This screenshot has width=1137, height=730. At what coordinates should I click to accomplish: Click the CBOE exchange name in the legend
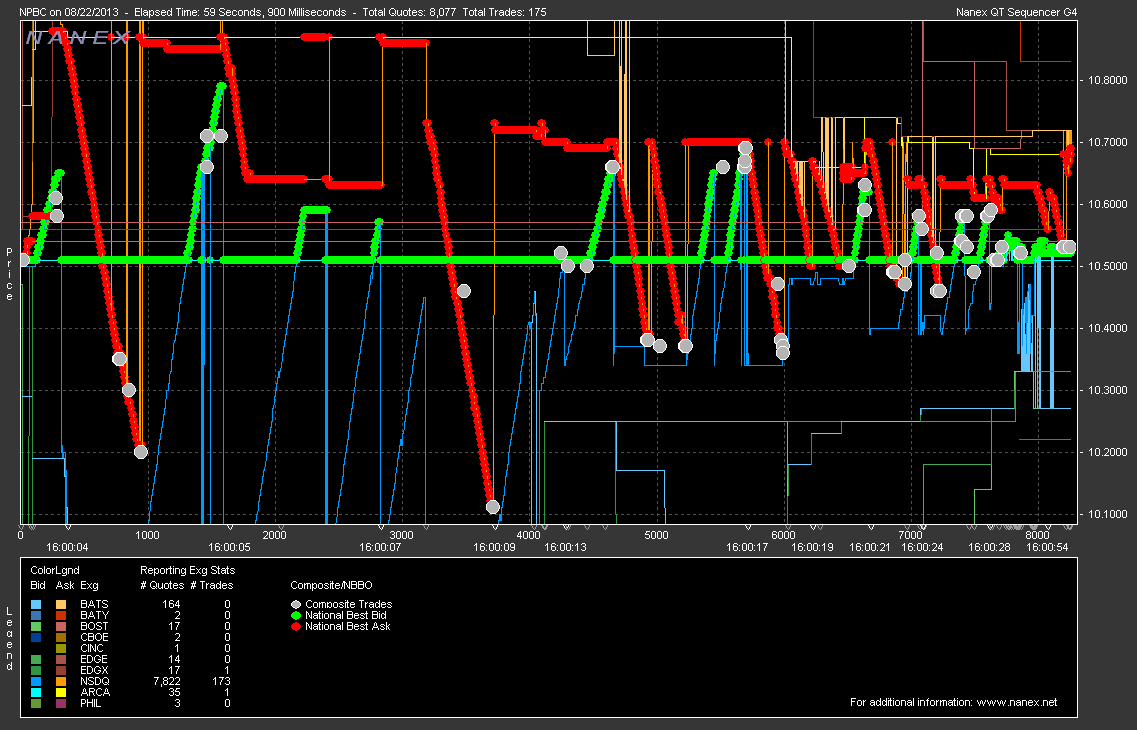click(x=94, y=637)
